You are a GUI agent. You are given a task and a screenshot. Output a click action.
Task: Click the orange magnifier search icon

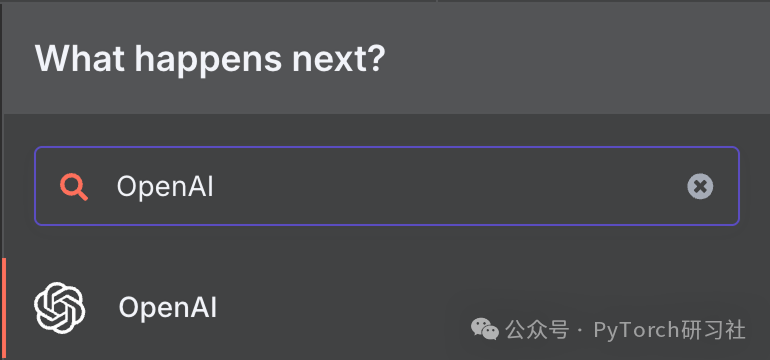[x=74, y=187]
